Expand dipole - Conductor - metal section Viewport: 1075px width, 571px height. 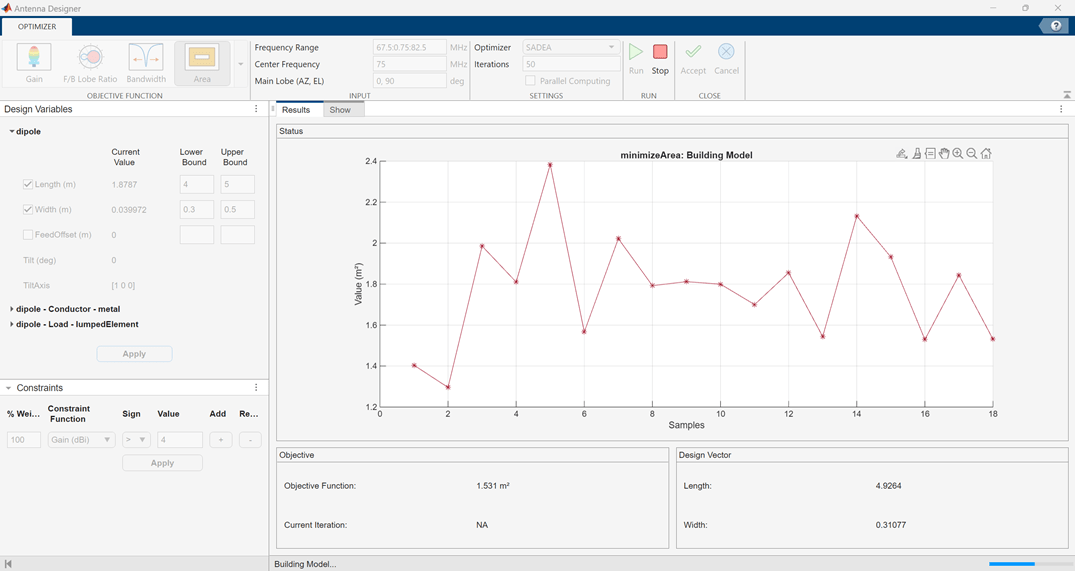pos(12,309)
